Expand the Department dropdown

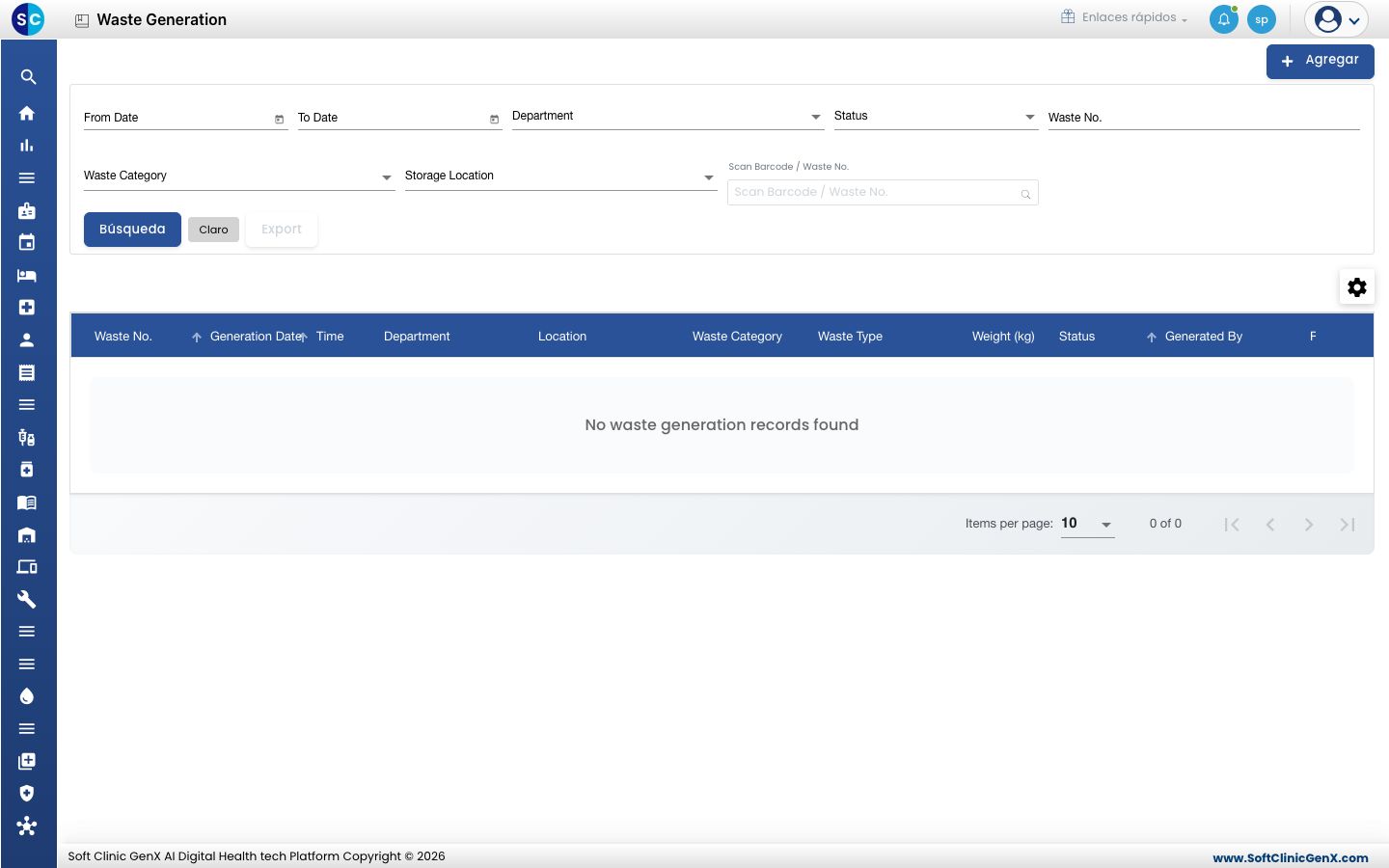pos(667,117)
